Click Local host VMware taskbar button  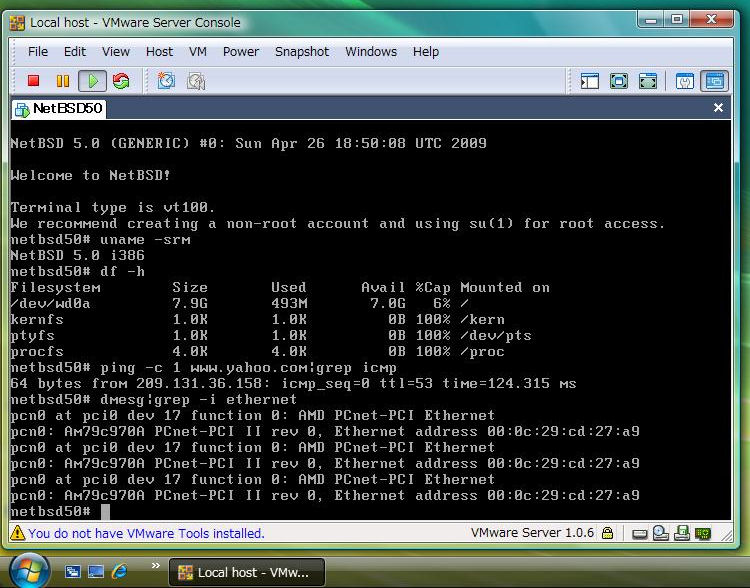point(247,572)
